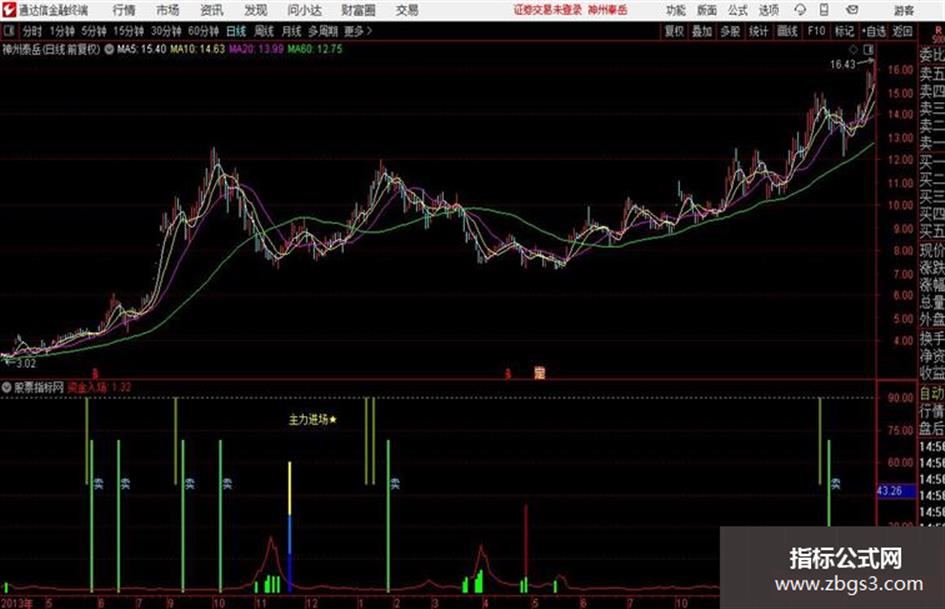
Task: Click the 主力进场★ signal label
Action: point(313,420)
